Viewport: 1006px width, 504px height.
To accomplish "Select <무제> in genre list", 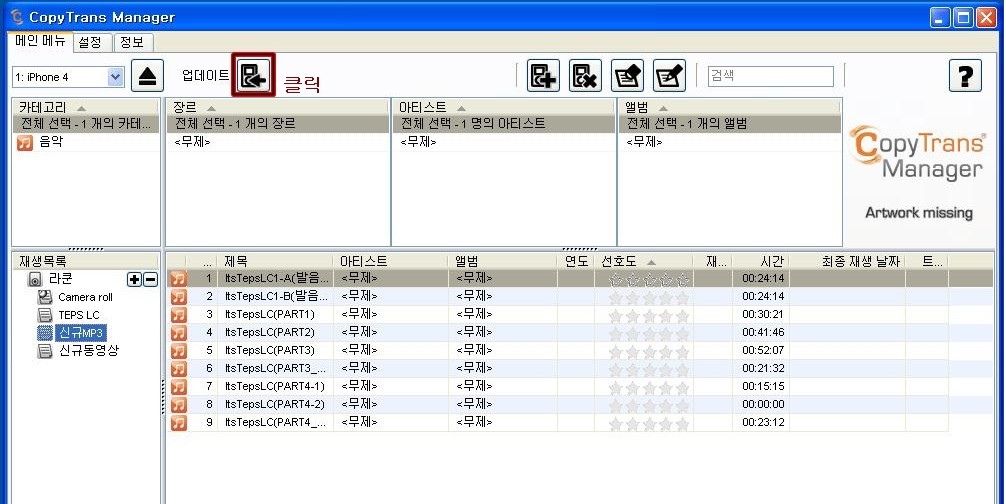I will [192, 142].
